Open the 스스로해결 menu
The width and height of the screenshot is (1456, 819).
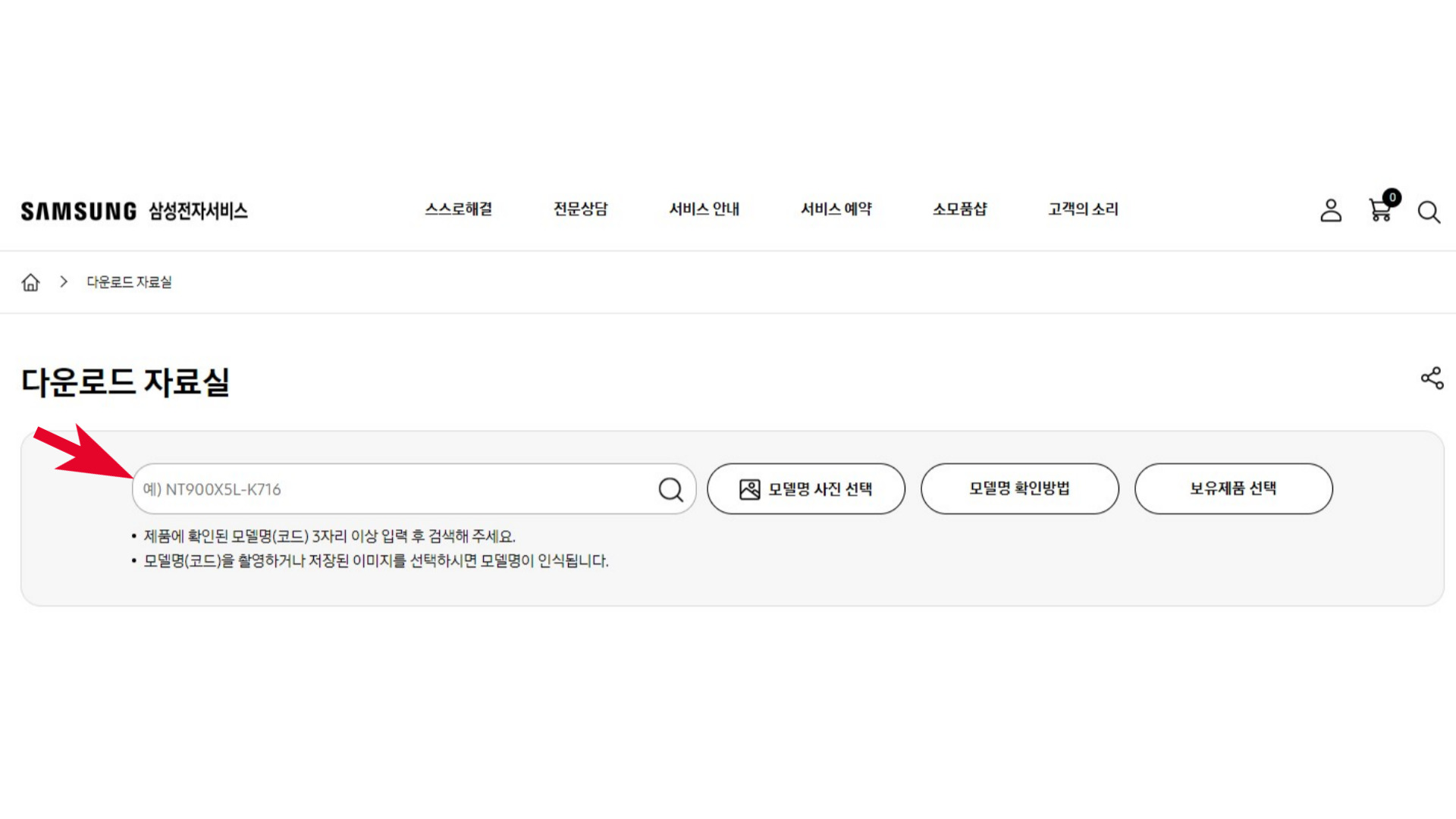pos(459,210)
